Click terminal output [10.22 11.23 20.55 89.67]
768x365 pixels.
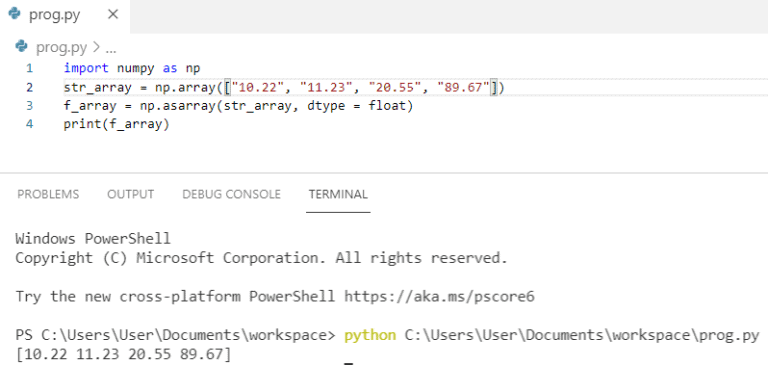123,354
